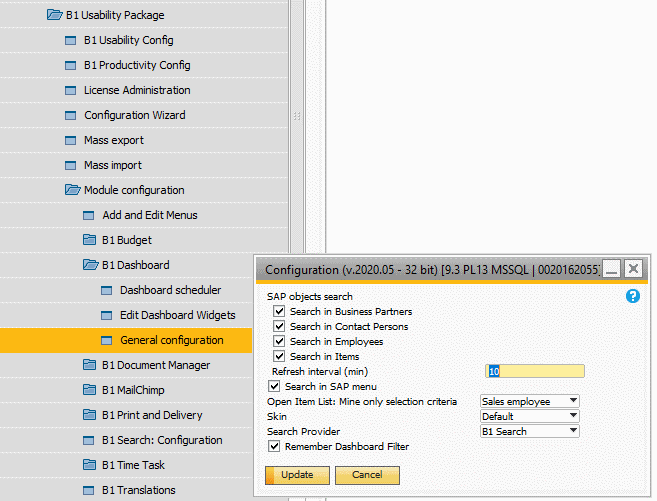
Task: Click the window icon beside Add and Edit Menus
Action: pyautogui.click(x=88, y=216)
